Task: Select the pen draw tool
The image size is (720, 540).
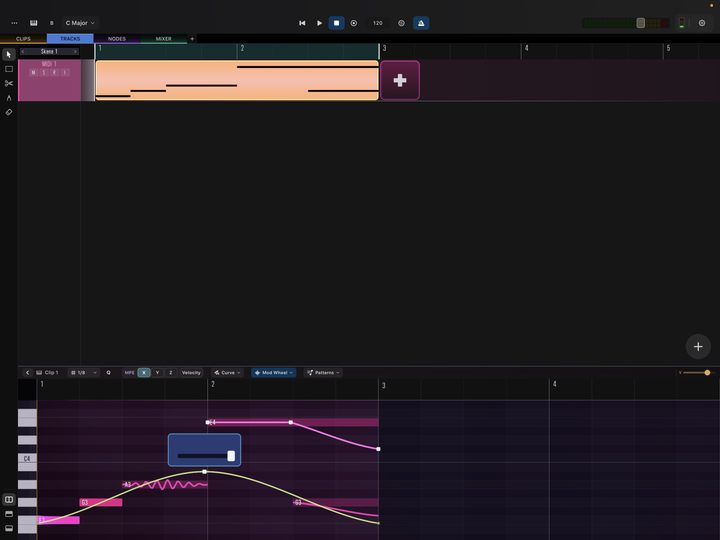Action: [x=9, y=97]
